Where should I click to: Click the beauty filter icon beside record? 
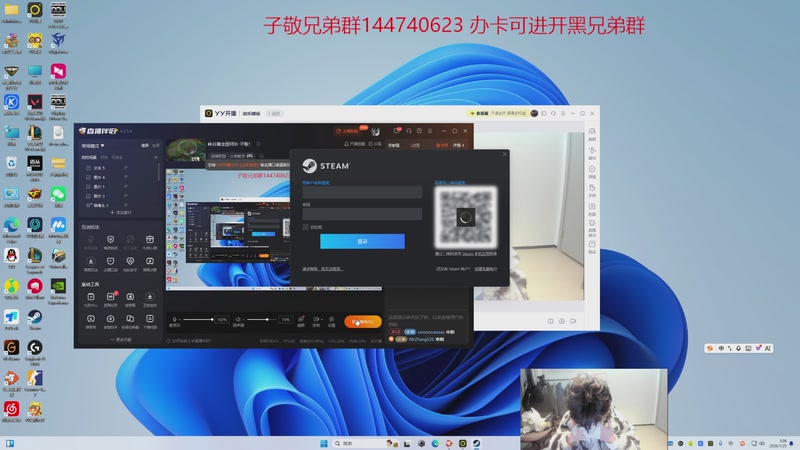point(301,319)
